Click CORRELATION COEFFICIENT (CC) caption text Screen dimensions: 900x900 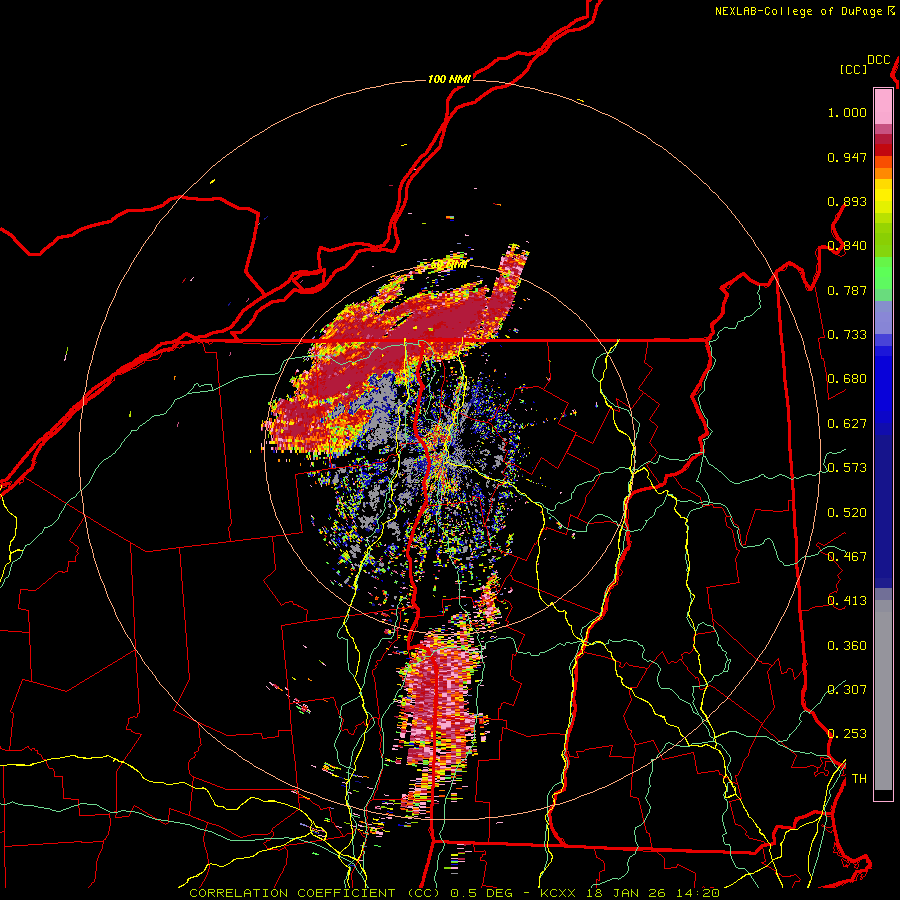pyautogui.click(x=315, y=893)
